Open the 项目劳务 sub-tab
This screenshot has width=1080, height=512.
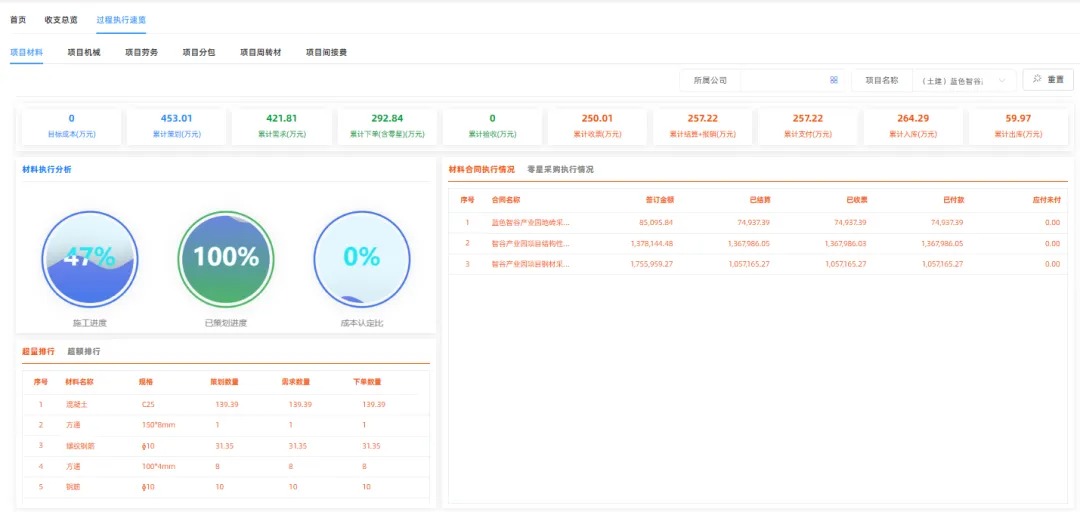click(141, 52)
